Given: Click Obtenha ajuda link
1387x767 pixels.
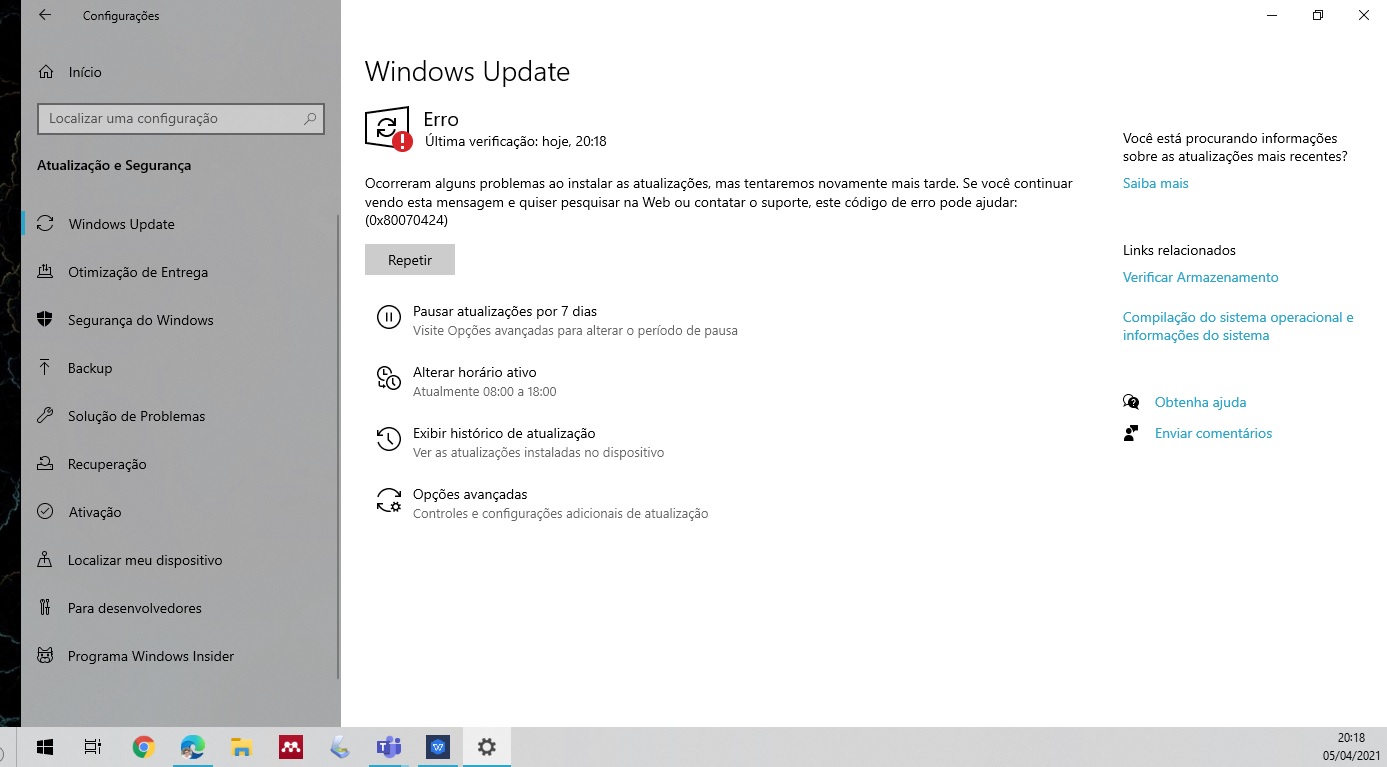Looking at the screenshot, I should 1200,402.
